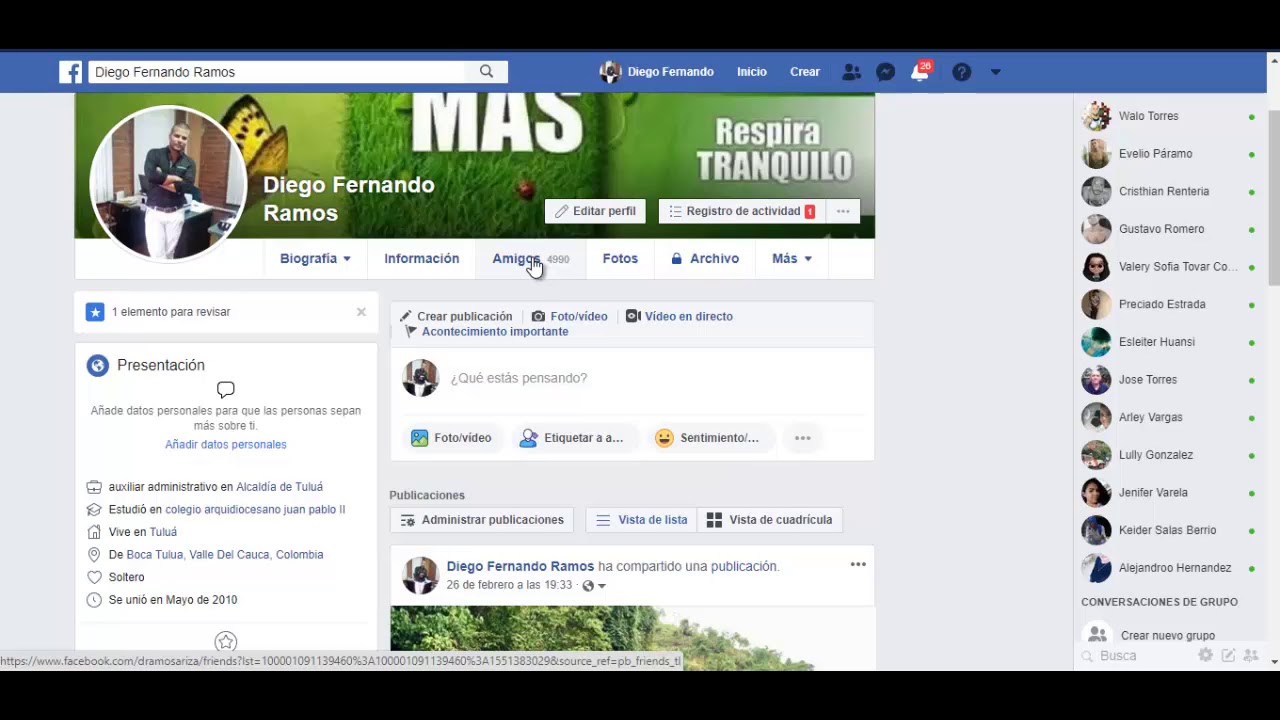Open the post options ellipsis menu
This screenshot has width=1280, height=720.
pyautogui.click(x=858, y=565)
